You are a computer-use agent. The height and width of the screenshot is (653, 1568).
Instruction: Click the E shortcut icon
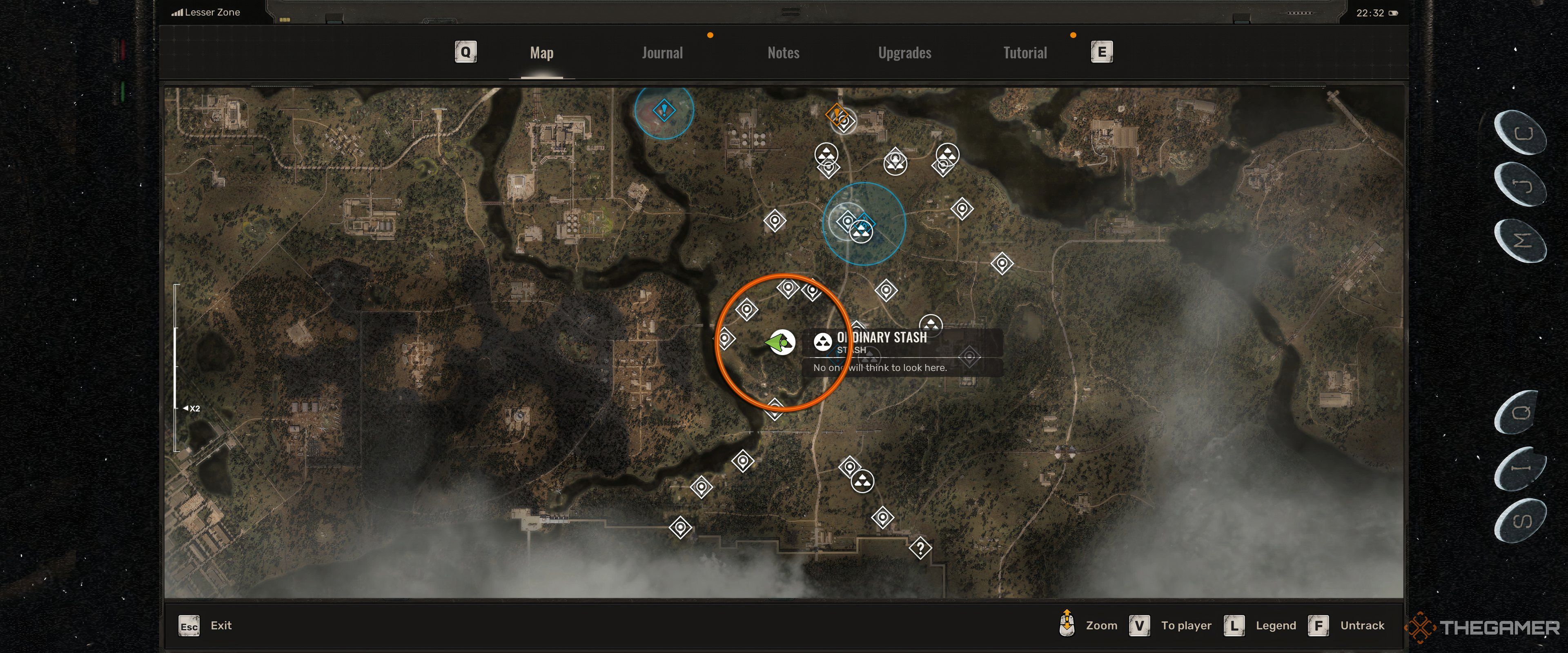click(1101, 51)
